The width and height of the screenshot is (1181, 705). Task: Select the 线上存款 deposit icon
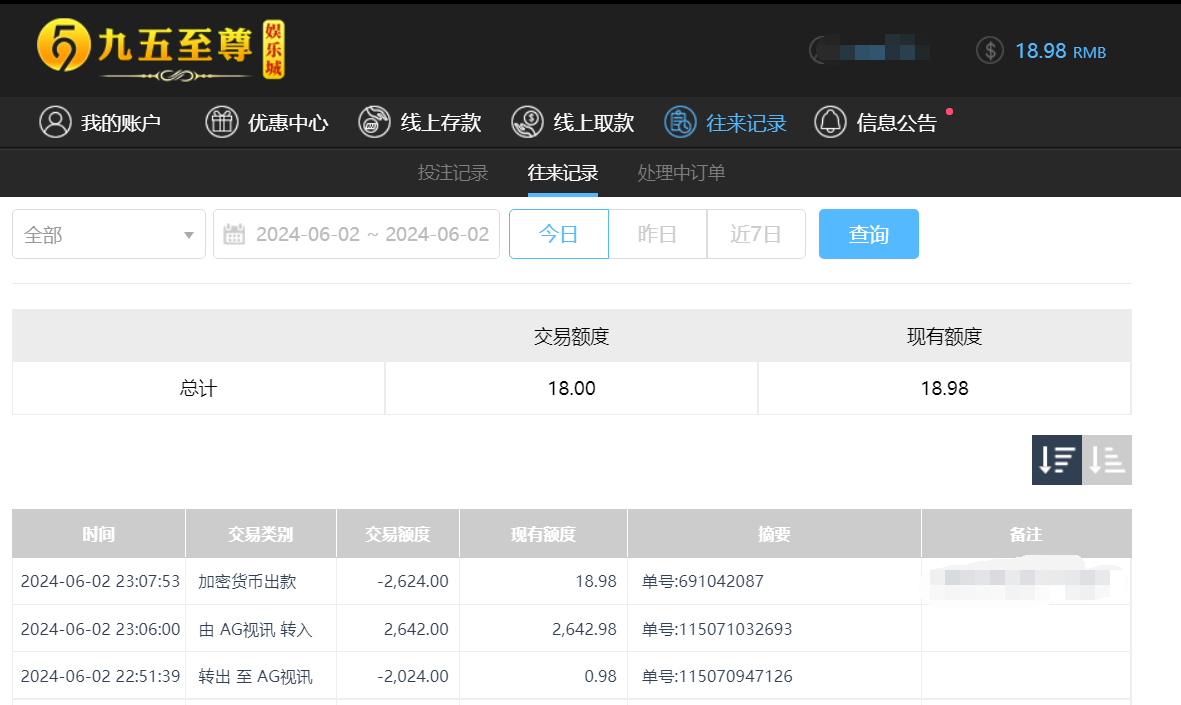[374, 122]
